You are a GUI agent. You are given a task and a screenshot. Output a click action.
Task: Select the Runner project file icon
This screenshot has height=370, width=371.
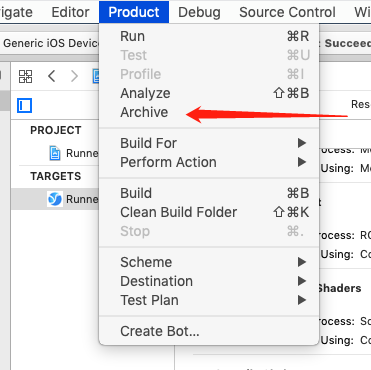(x=55, y=153)
